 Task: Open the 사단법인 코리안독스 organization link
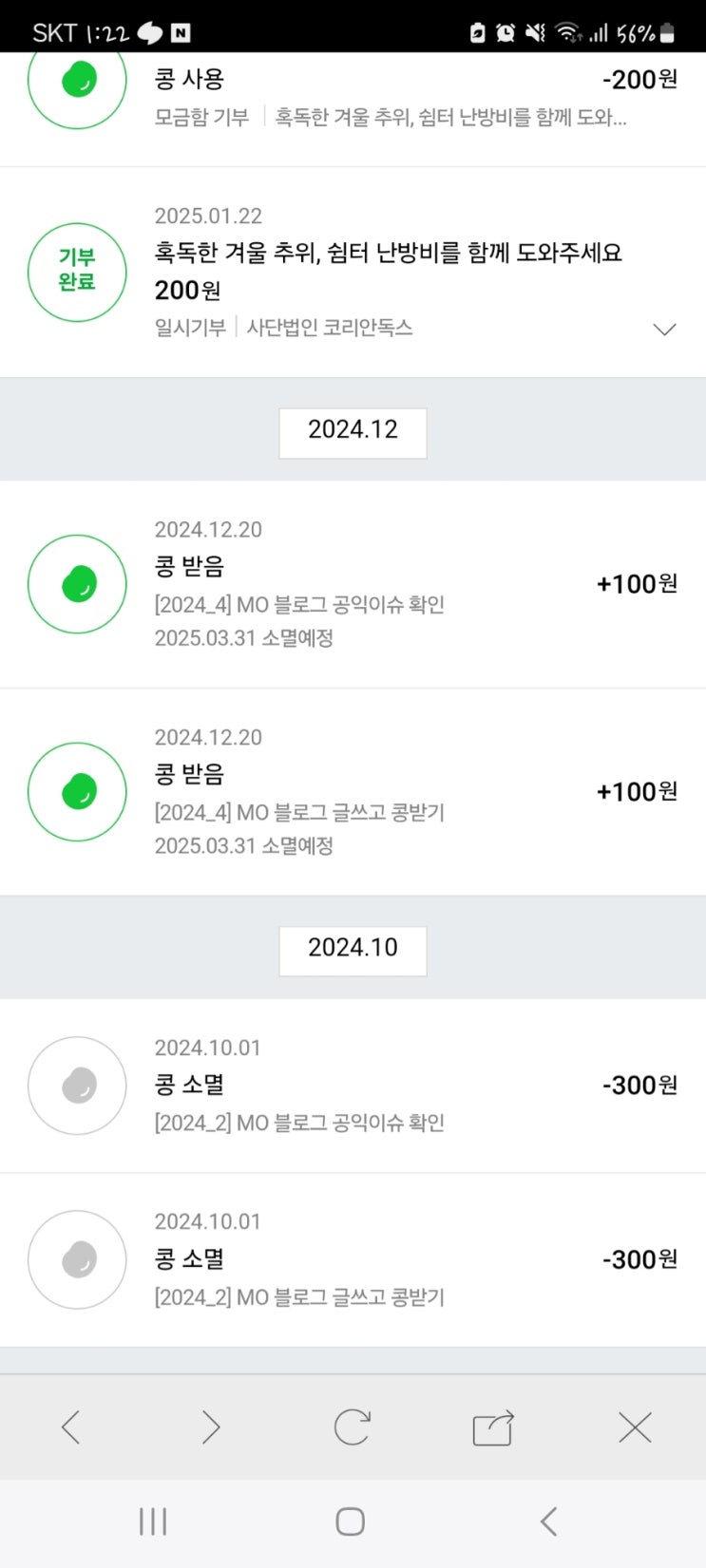(x=330, y=328)
